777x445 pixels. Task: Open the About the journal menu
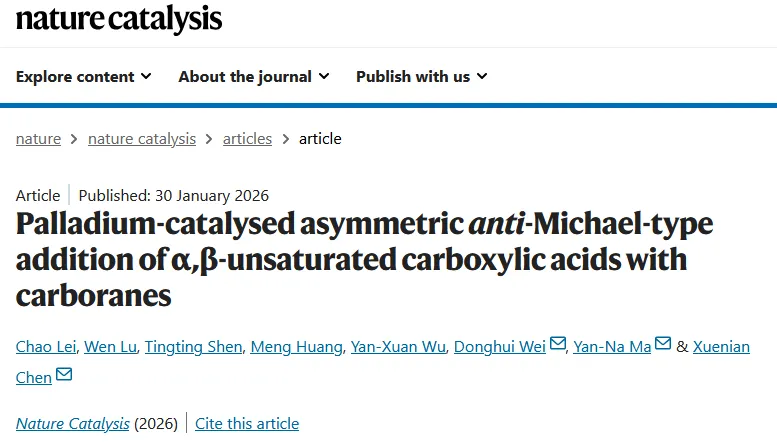coord(254,77)
